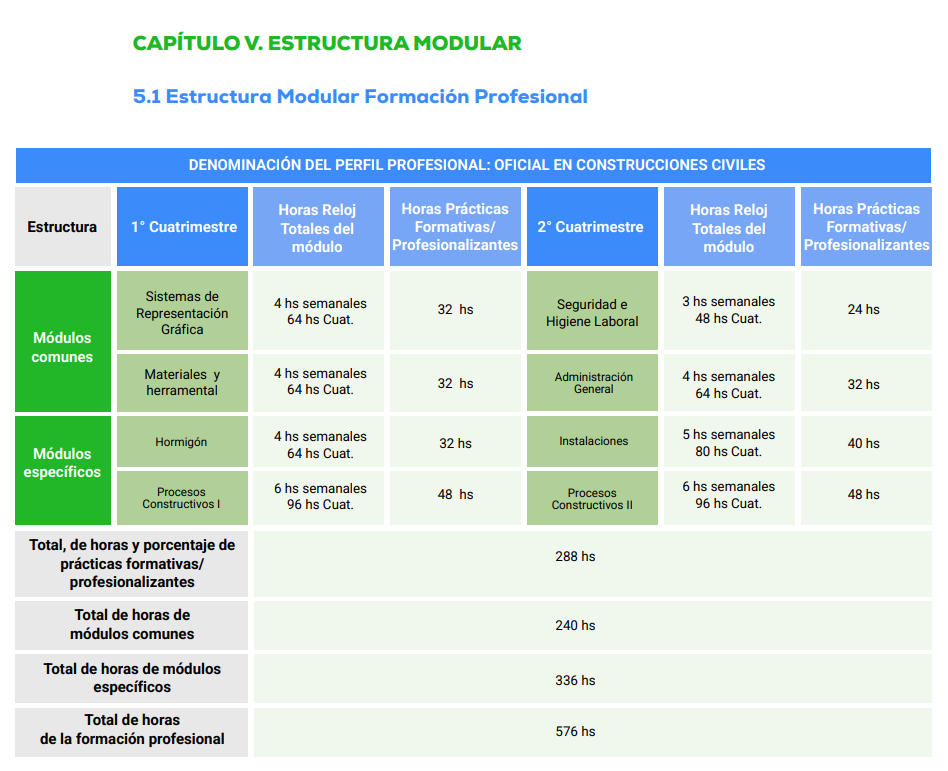Click the "Total de horas de módulos comunes" label

point(132,625)
